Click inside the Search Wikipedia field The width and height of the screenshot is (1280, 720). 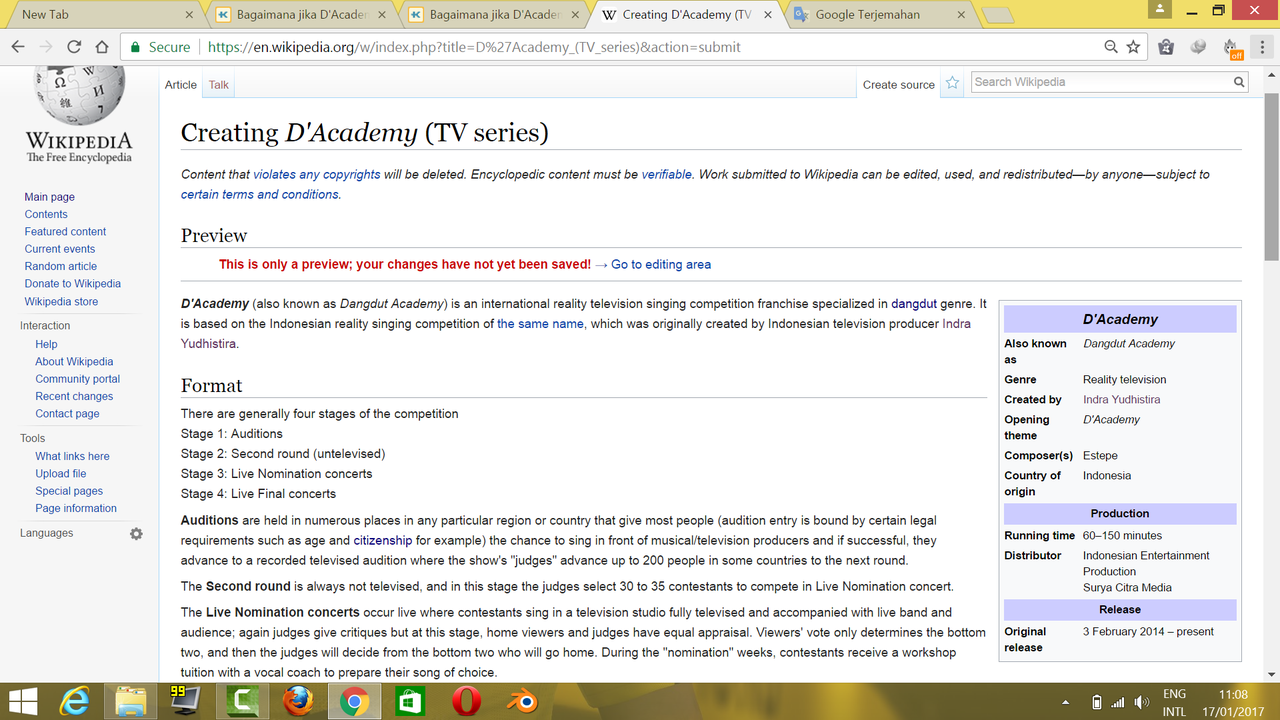point(1100,83)
